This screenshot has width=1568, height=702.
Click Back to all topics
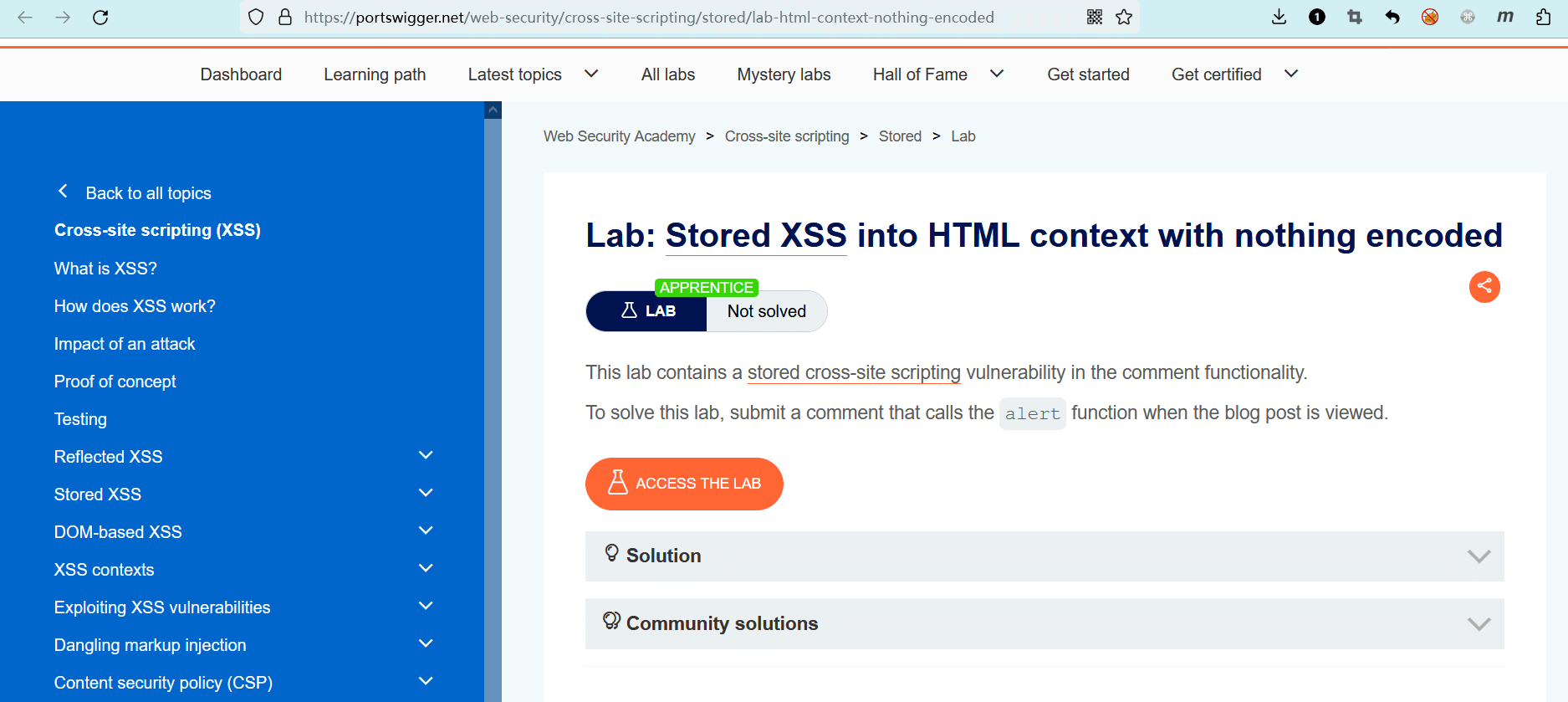148,193
